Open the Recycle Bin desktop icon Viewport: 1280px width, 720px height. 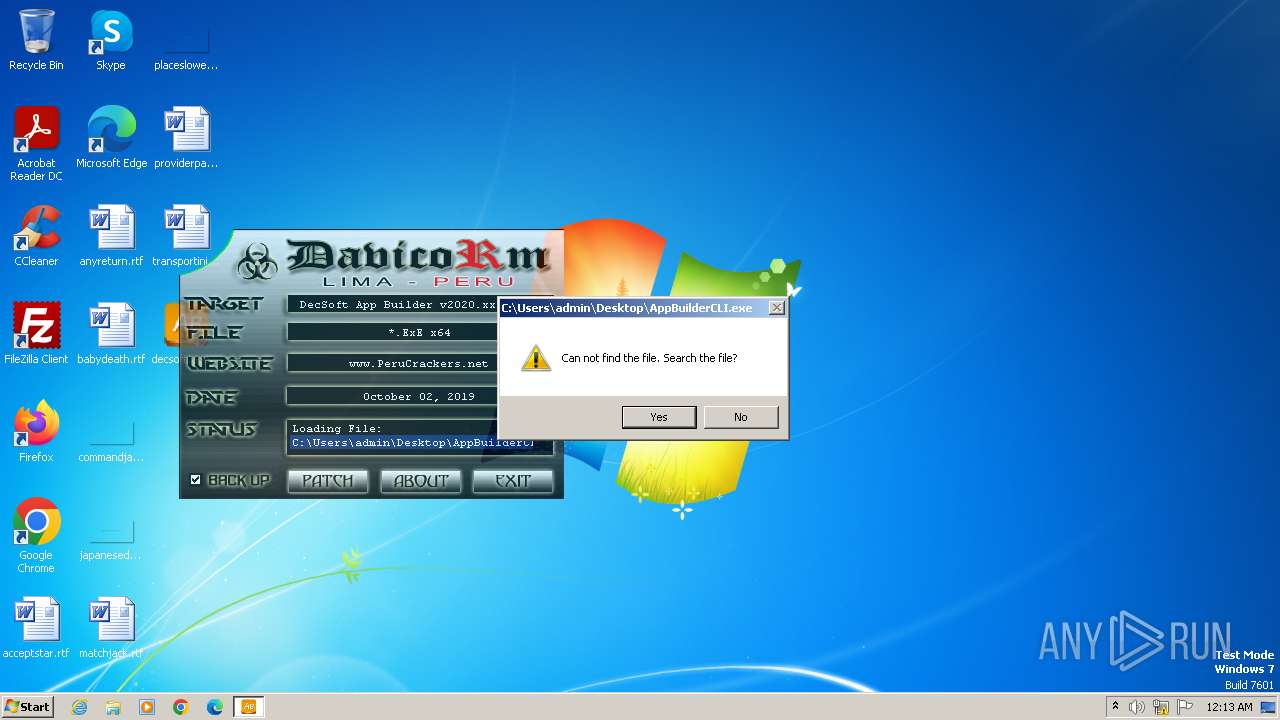click(36, 40)
